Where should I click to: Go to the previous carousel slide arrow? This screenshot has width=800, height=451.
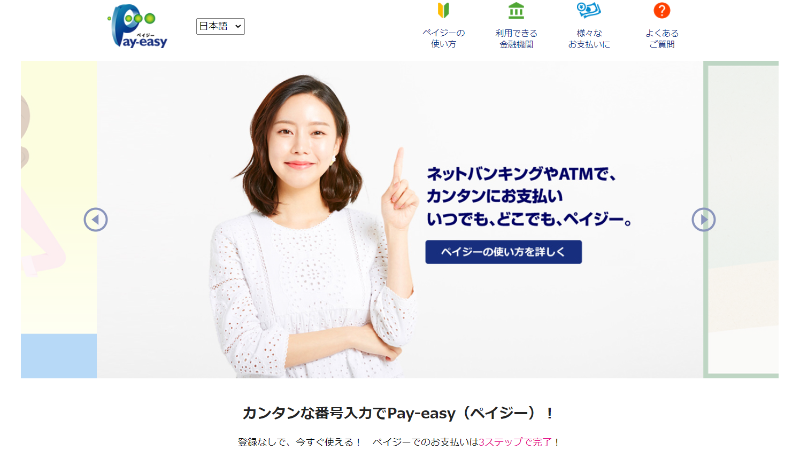point(95,220)
